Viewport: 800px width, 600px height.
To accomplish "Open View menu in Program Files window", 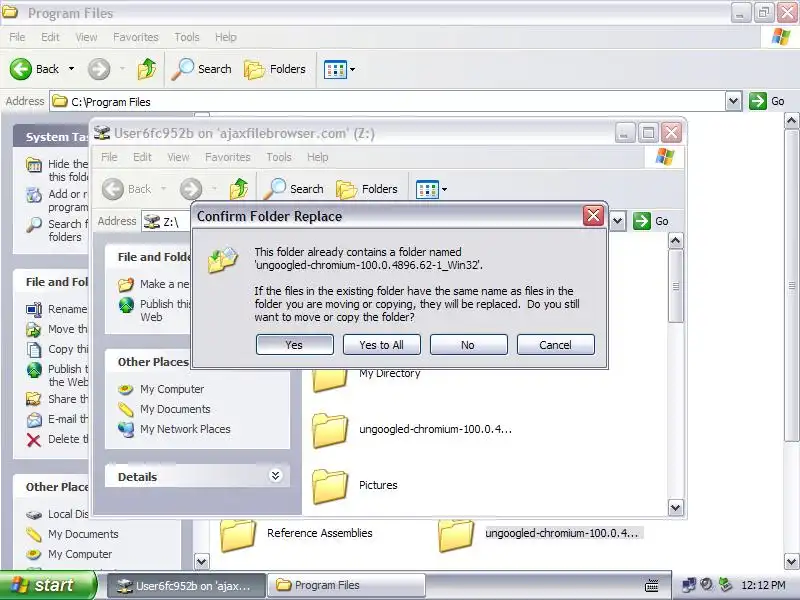I will (86, 37).
